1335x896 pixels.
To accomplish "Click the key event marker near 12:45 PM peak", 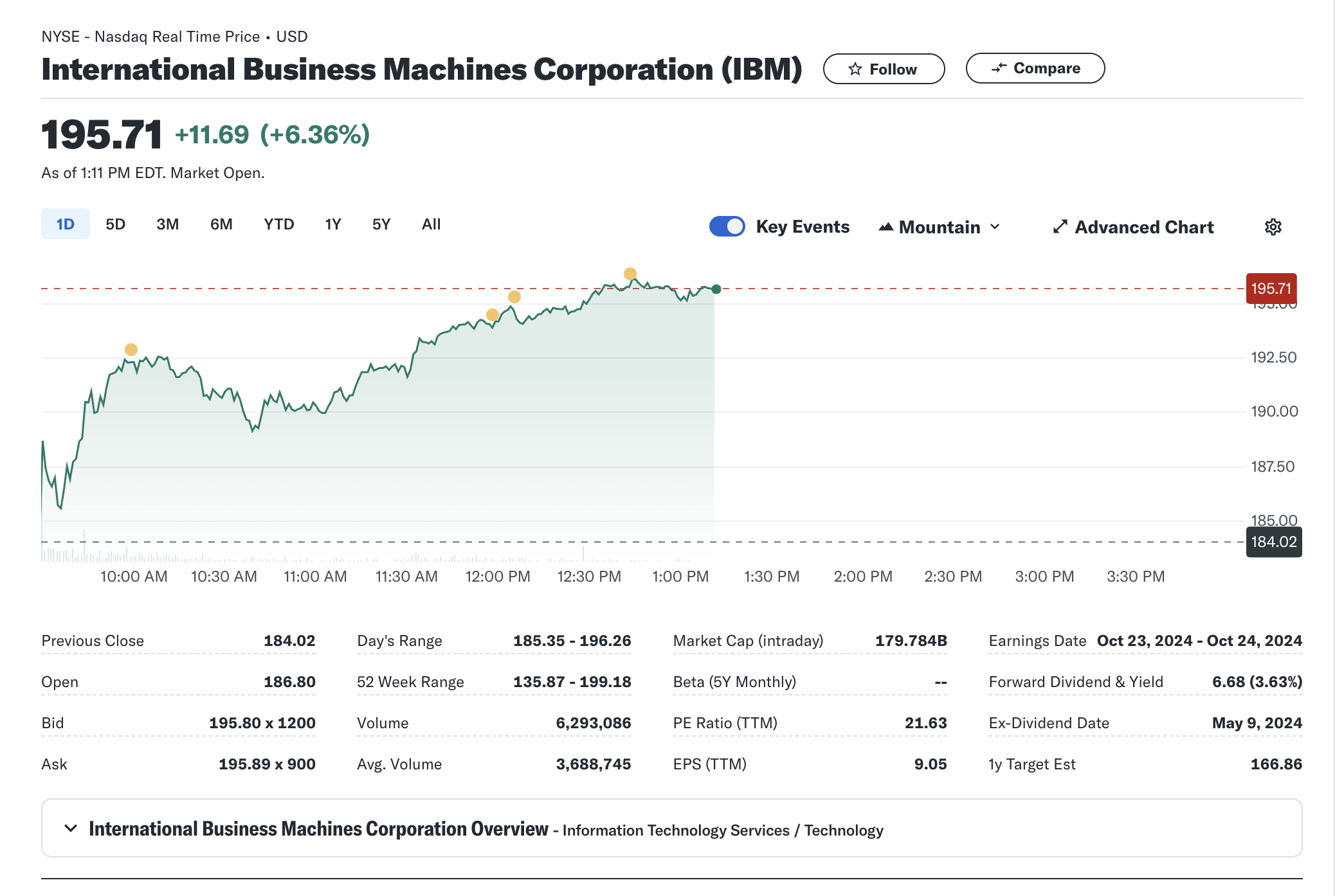I will (x=630, y=274).
